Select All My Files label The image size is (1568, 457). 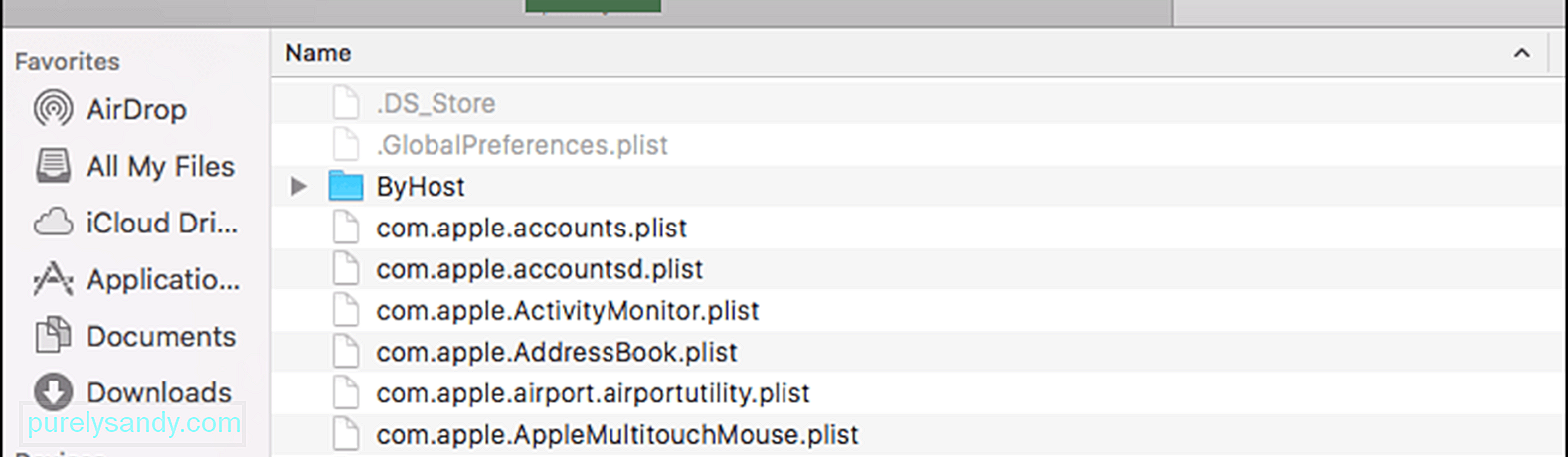tap(160, 166)
